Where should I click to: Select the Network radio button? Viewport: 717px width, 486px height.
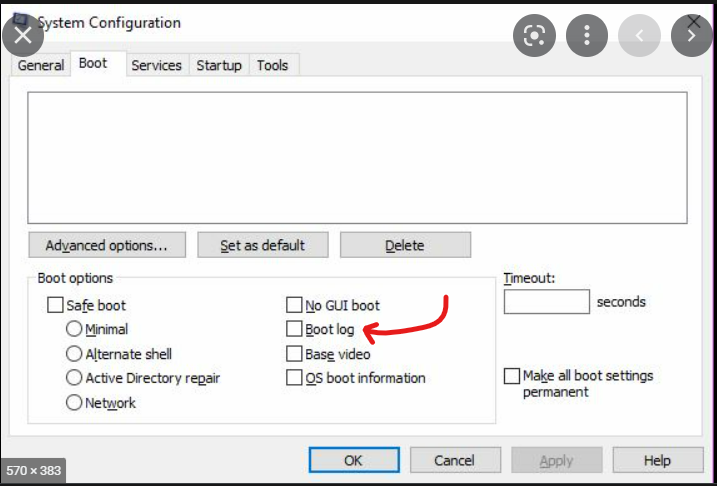74,403
